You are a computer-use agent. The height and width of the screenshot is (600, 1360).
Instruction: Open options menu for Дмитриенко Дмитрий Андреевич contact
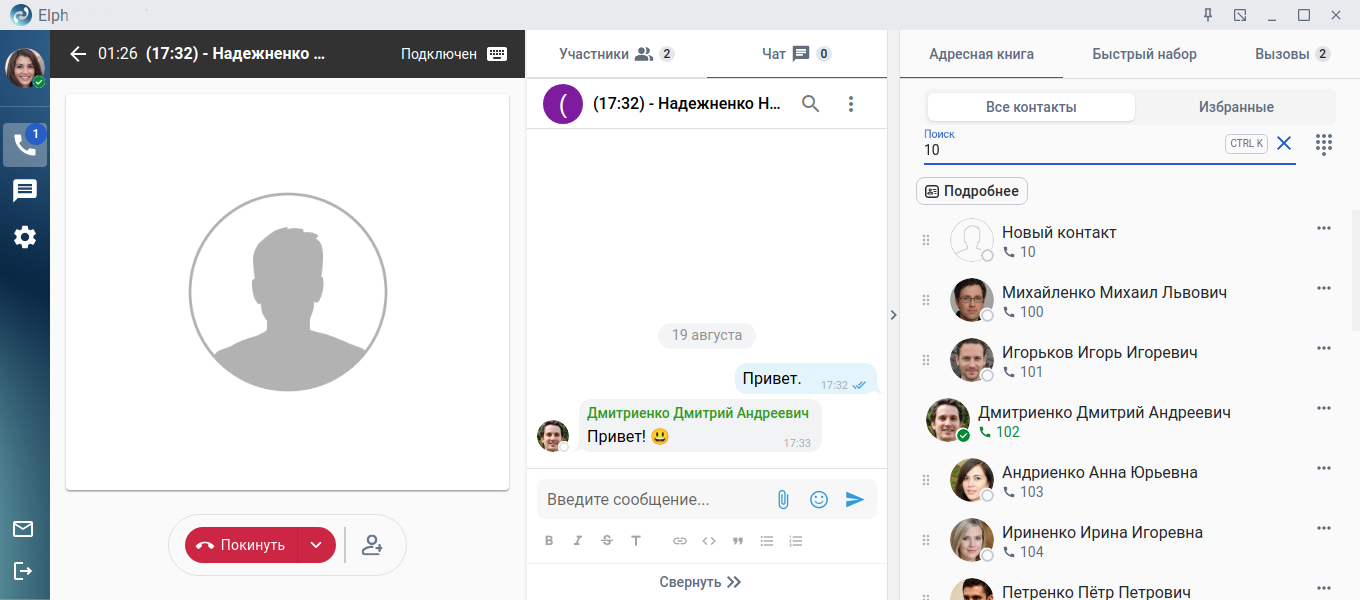(1324, 408)
